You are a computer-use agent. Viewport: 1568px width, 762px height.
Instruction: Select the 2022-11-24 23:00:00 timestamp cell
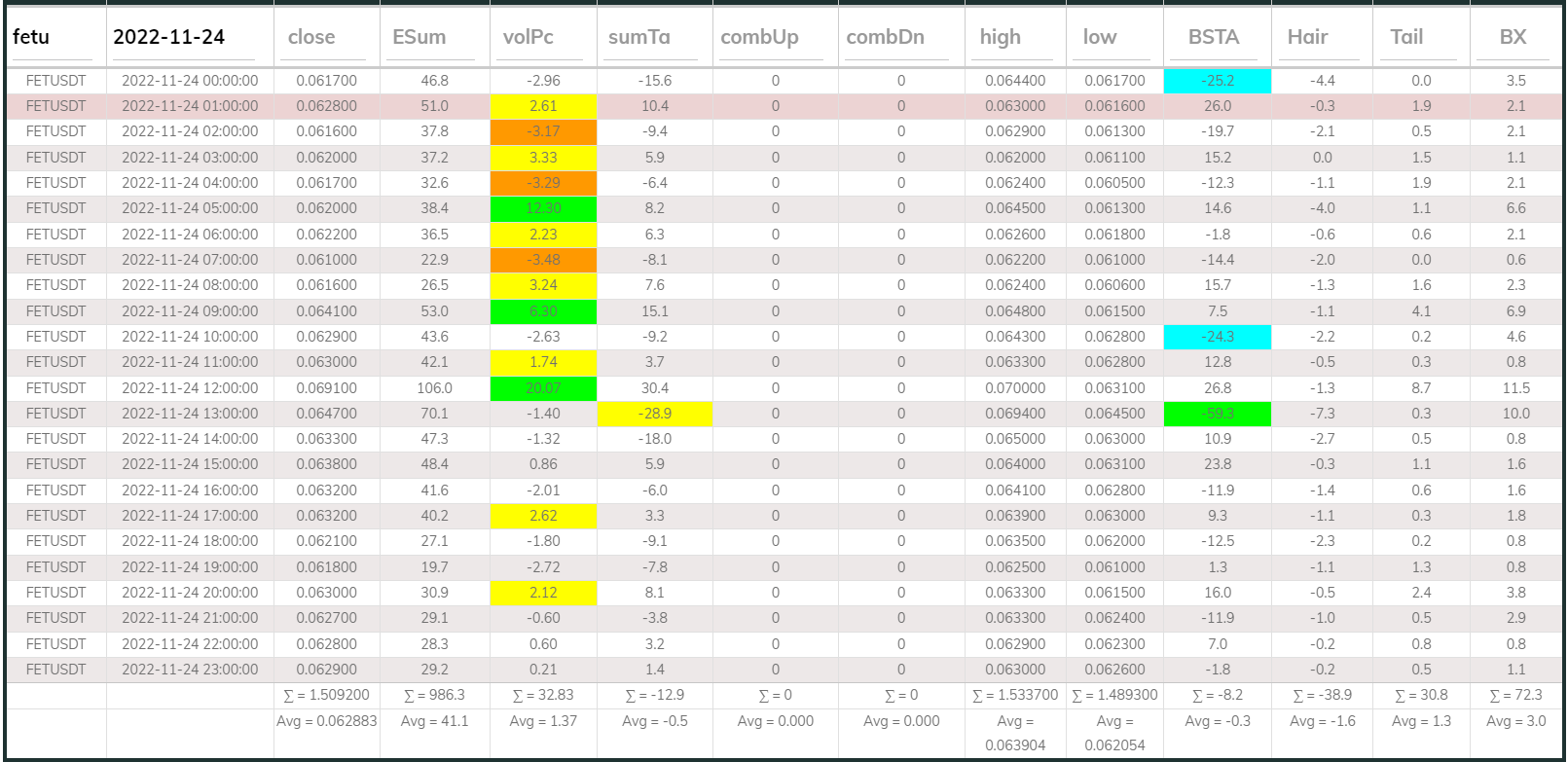190,670
